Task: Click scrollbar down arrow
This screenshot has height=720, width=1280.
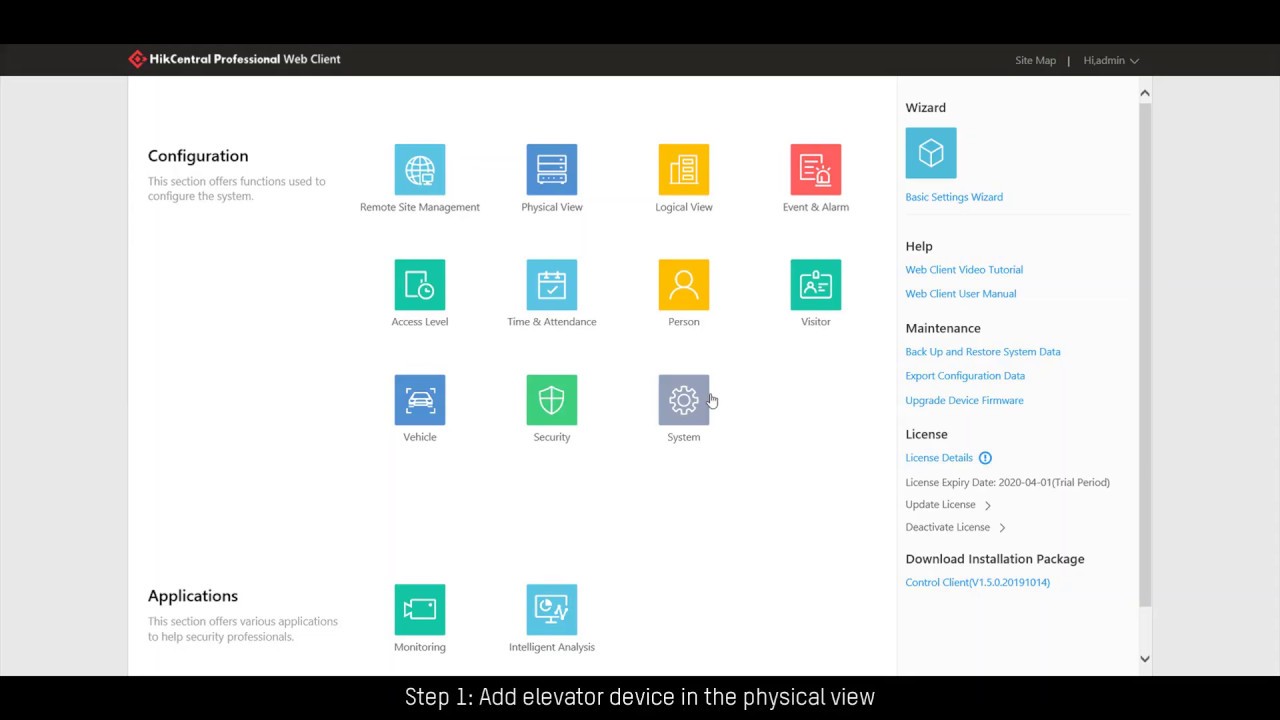Action: pos(1145,659)
